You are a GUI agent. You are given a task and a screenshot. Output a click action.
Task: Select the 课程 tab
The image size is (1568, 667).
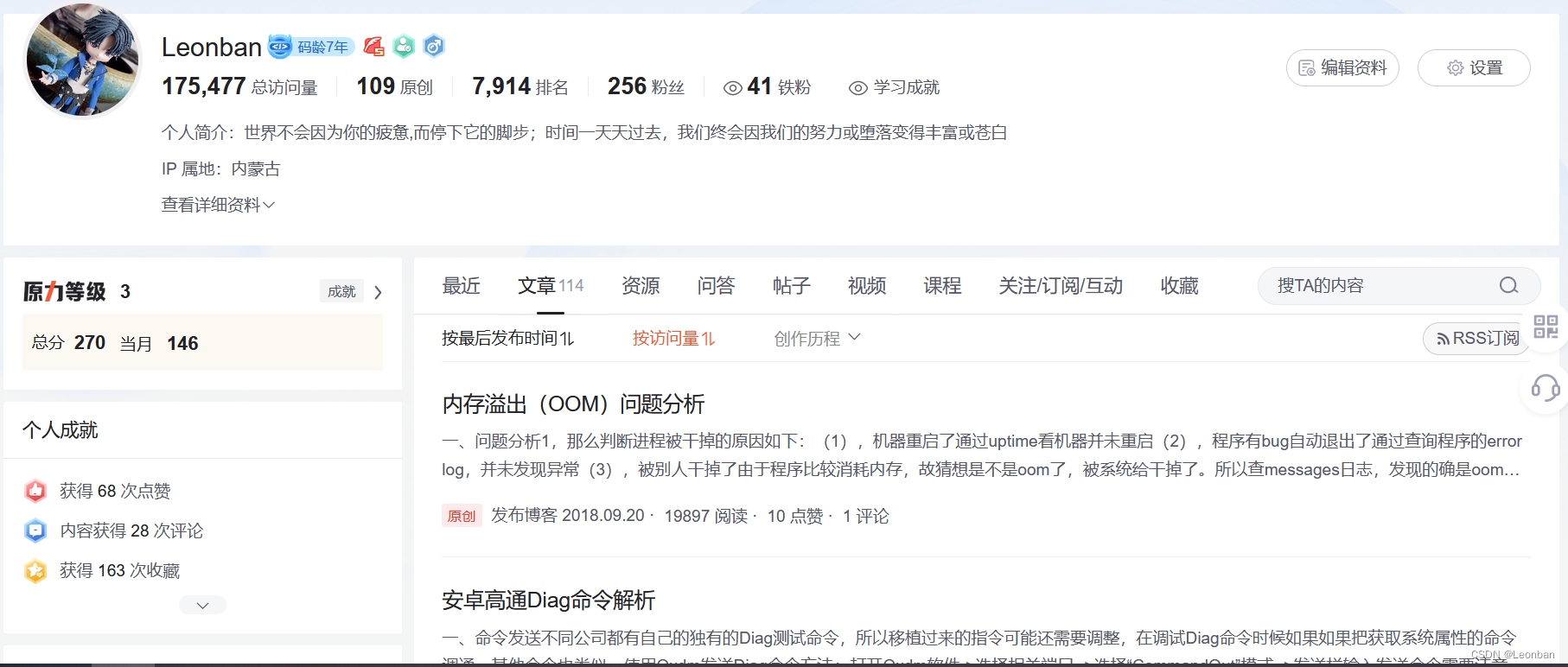(942, 286)
